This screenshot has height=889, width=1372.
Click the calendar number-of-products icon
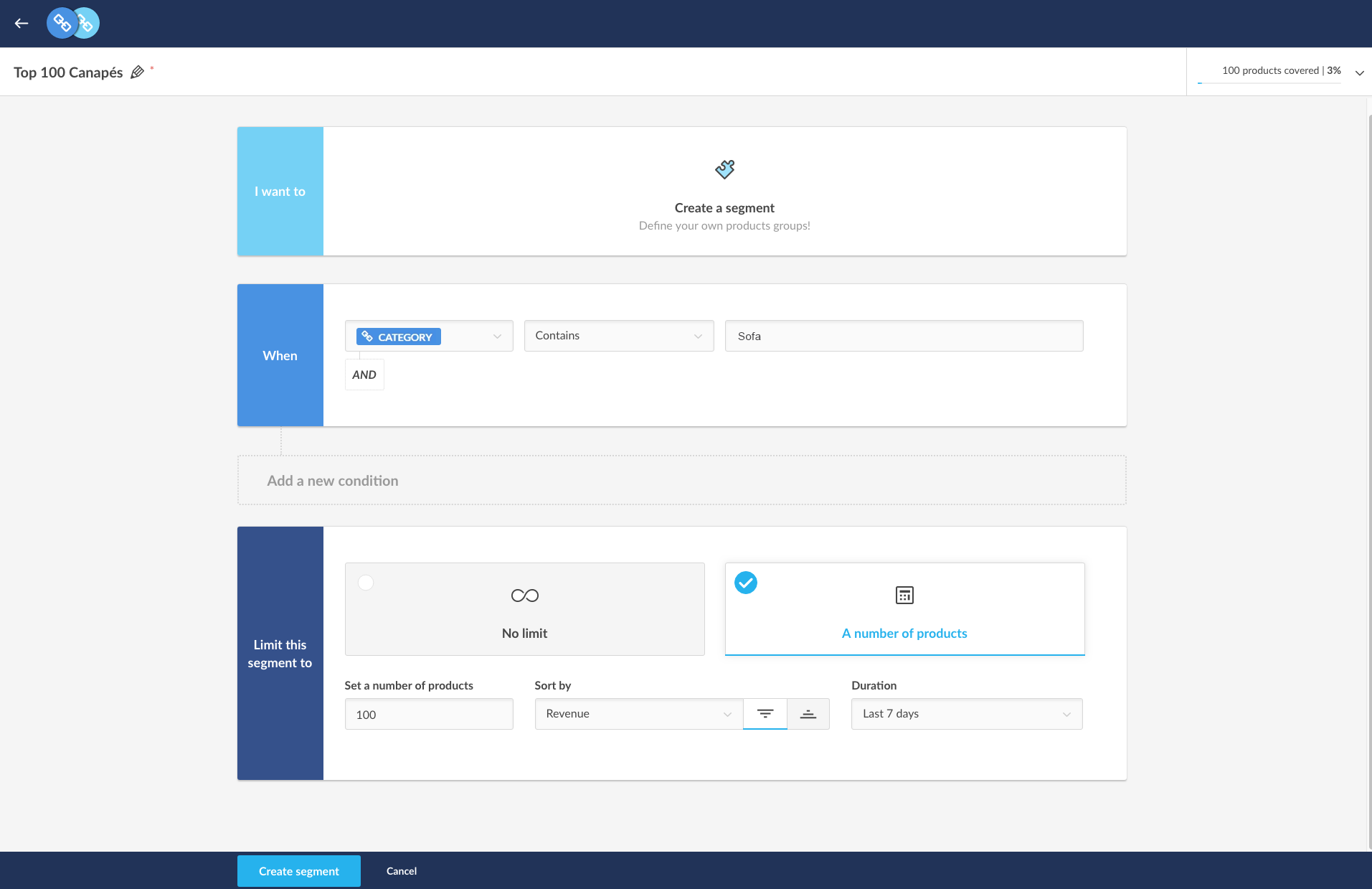(x=904, y=595)
